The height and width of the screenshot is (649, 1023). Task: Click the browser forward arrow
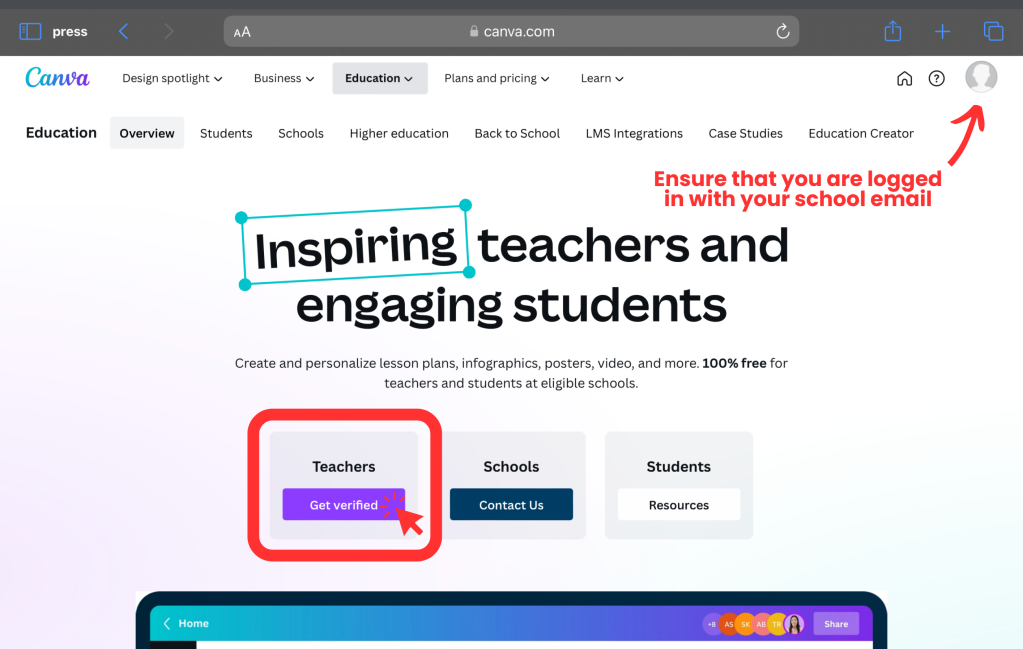coord(168,31)
